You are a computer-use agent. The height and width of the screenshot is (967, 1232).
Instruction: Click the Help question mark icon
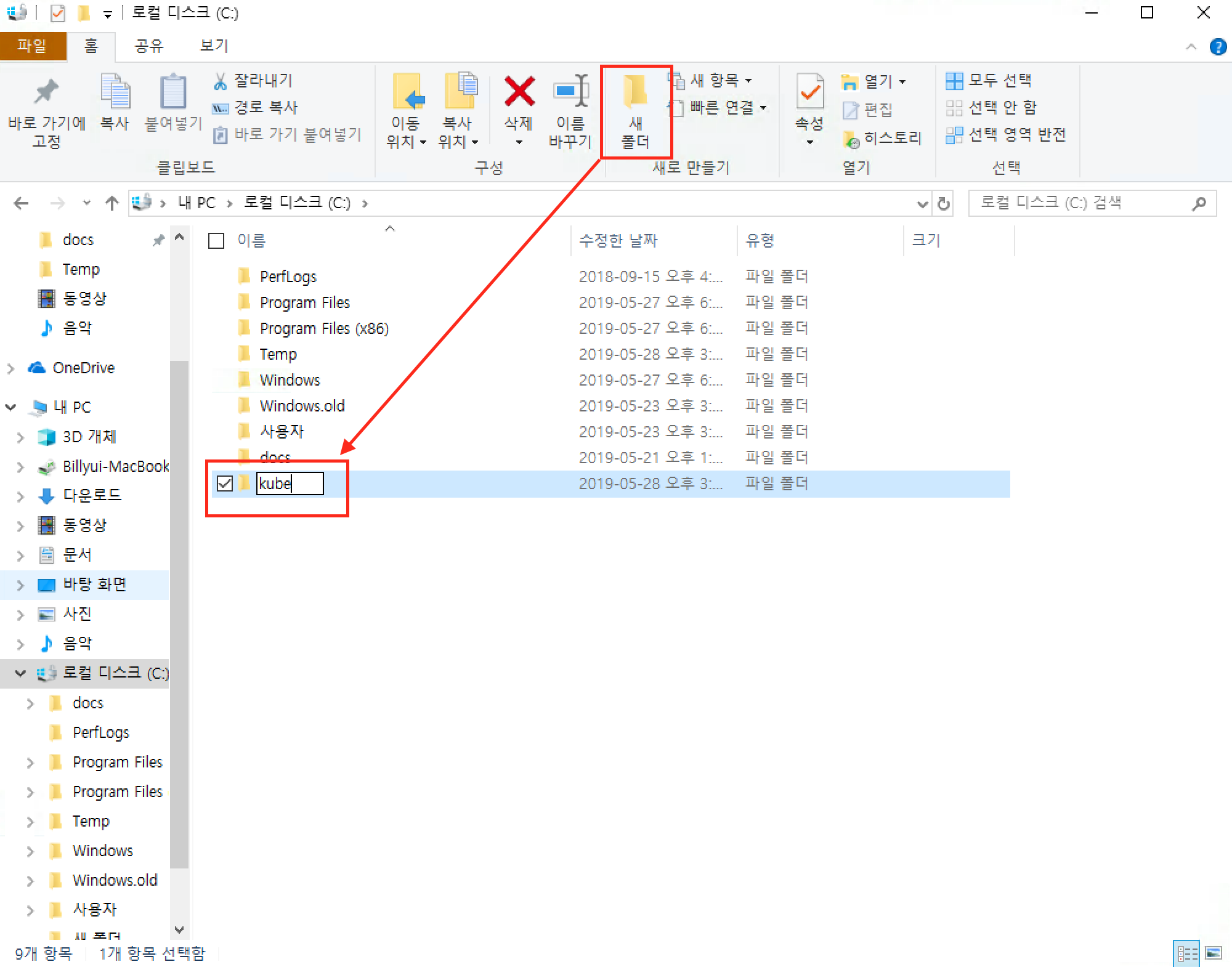click(x=1217, y=47)
